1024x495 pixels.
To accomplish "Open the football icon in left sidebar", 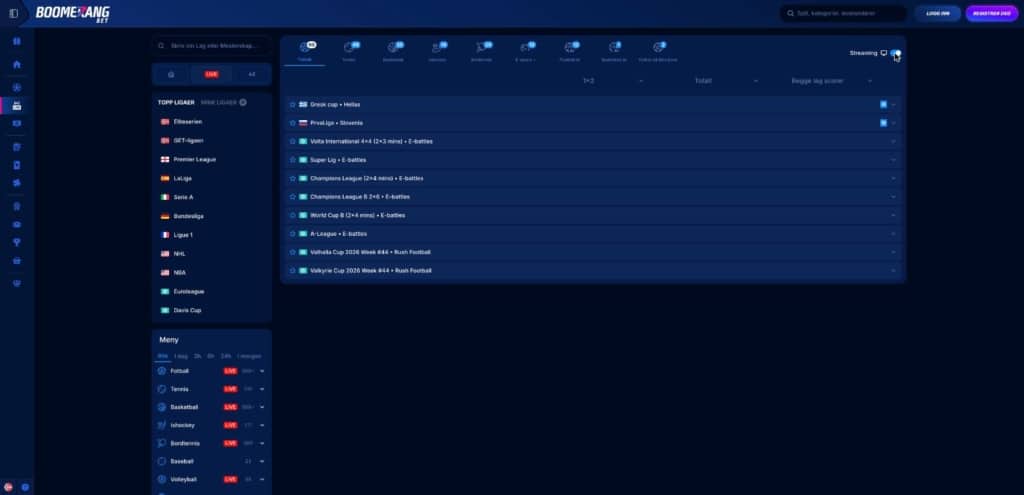I will 17,88.
